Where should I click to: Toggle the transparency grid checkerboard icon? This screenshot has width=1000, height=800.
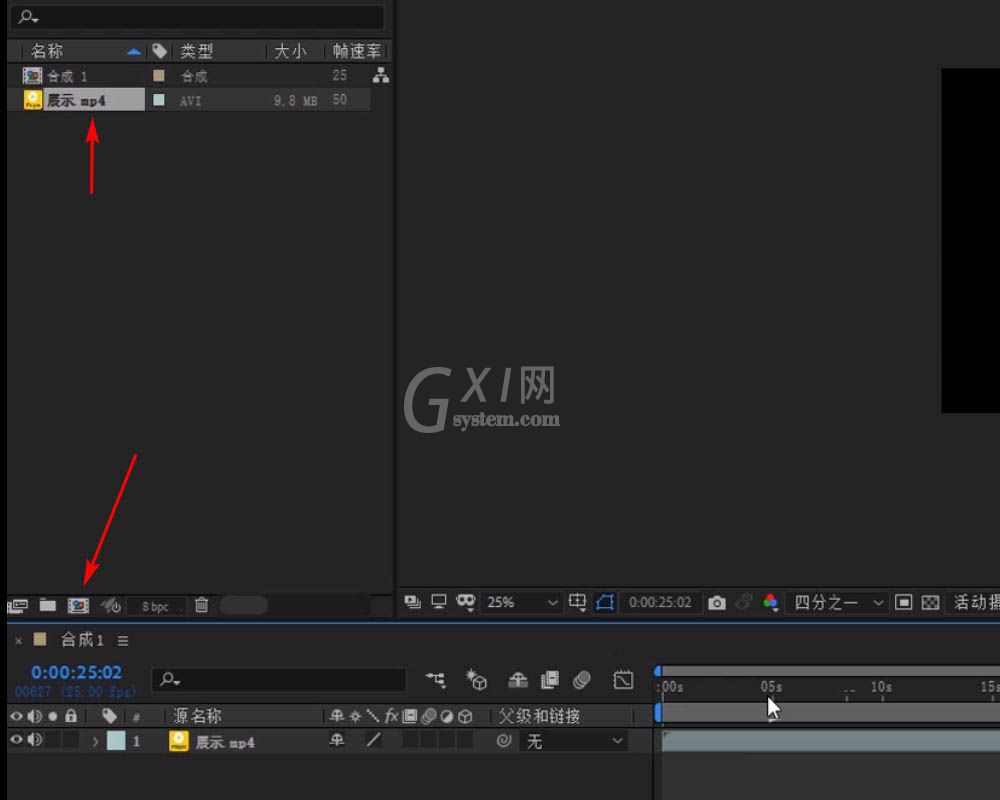coord(930,602)
